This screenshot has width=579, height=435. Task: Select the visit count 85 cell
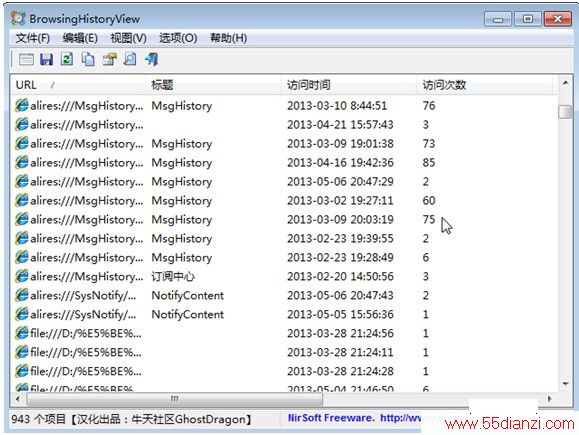[x=429, y=162]
